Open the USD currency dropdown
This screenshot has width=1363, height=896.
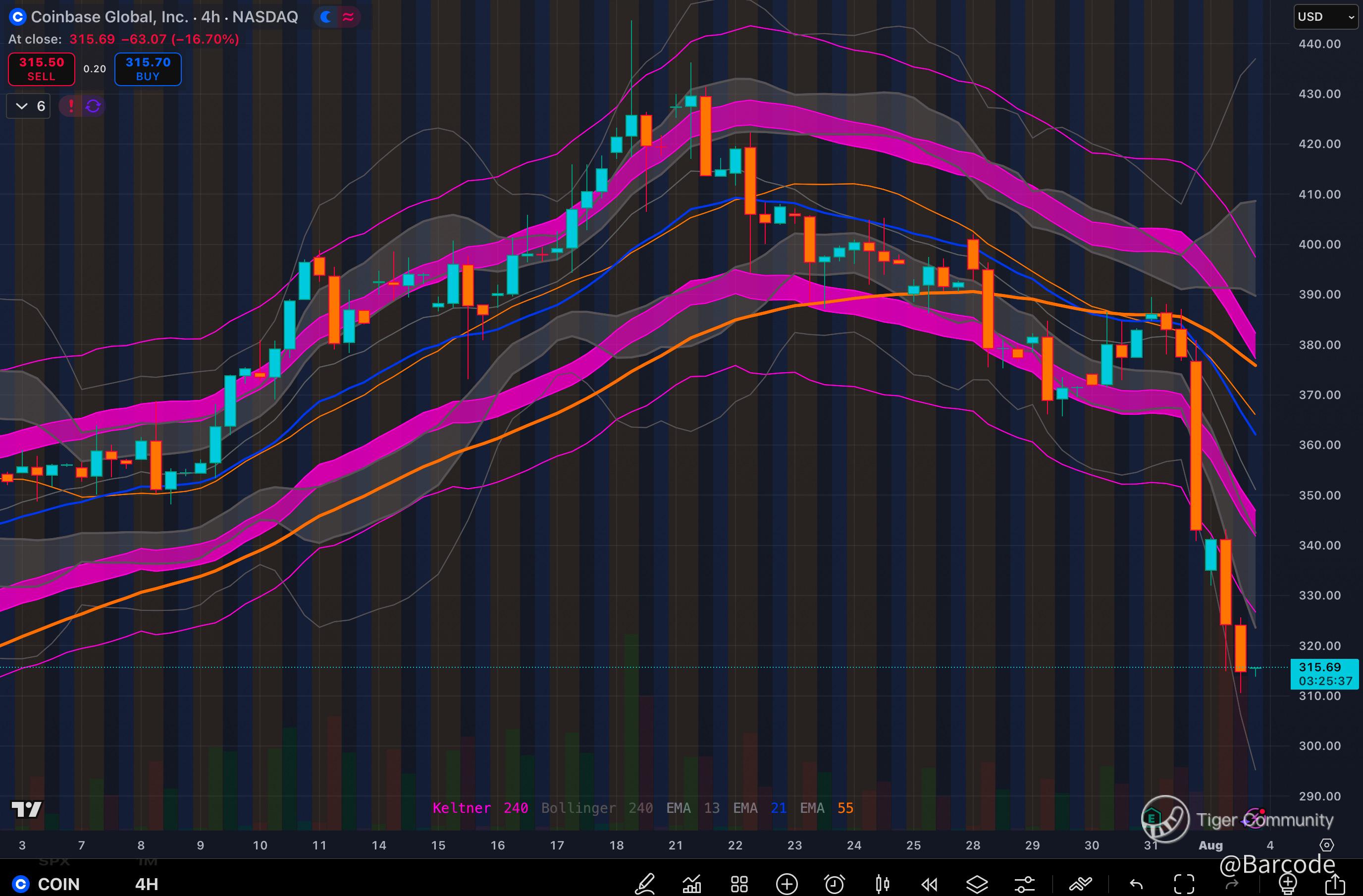[x=1325, y=17]
